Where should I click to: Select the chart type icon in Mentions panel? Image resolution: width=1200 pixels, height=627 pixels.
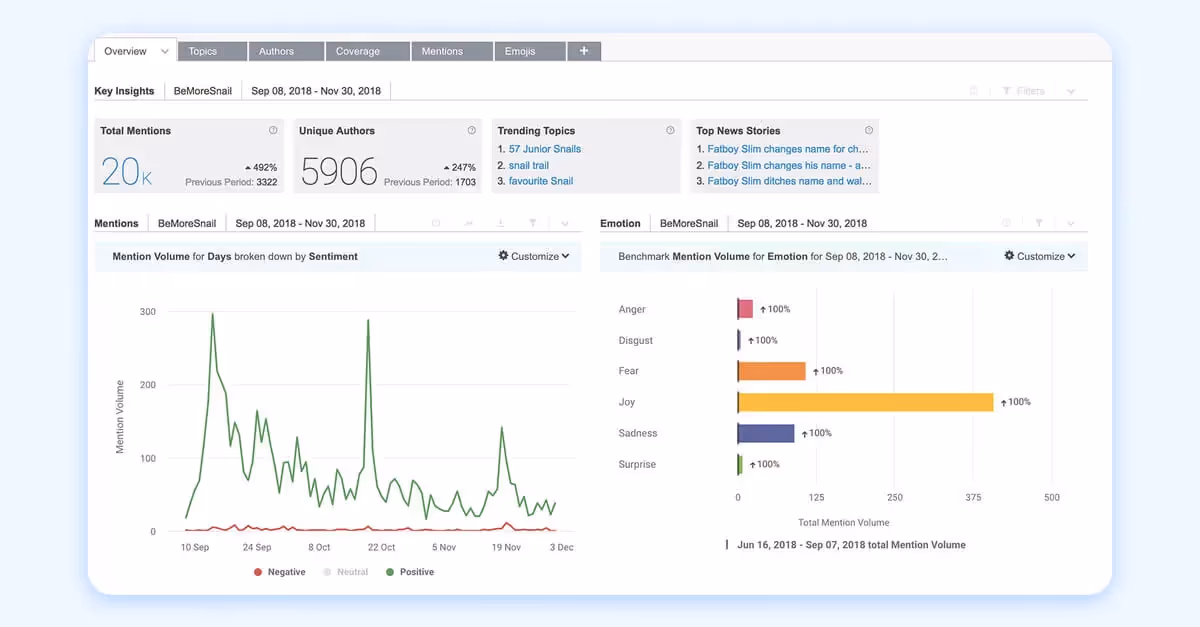click(x=468, y=222)
